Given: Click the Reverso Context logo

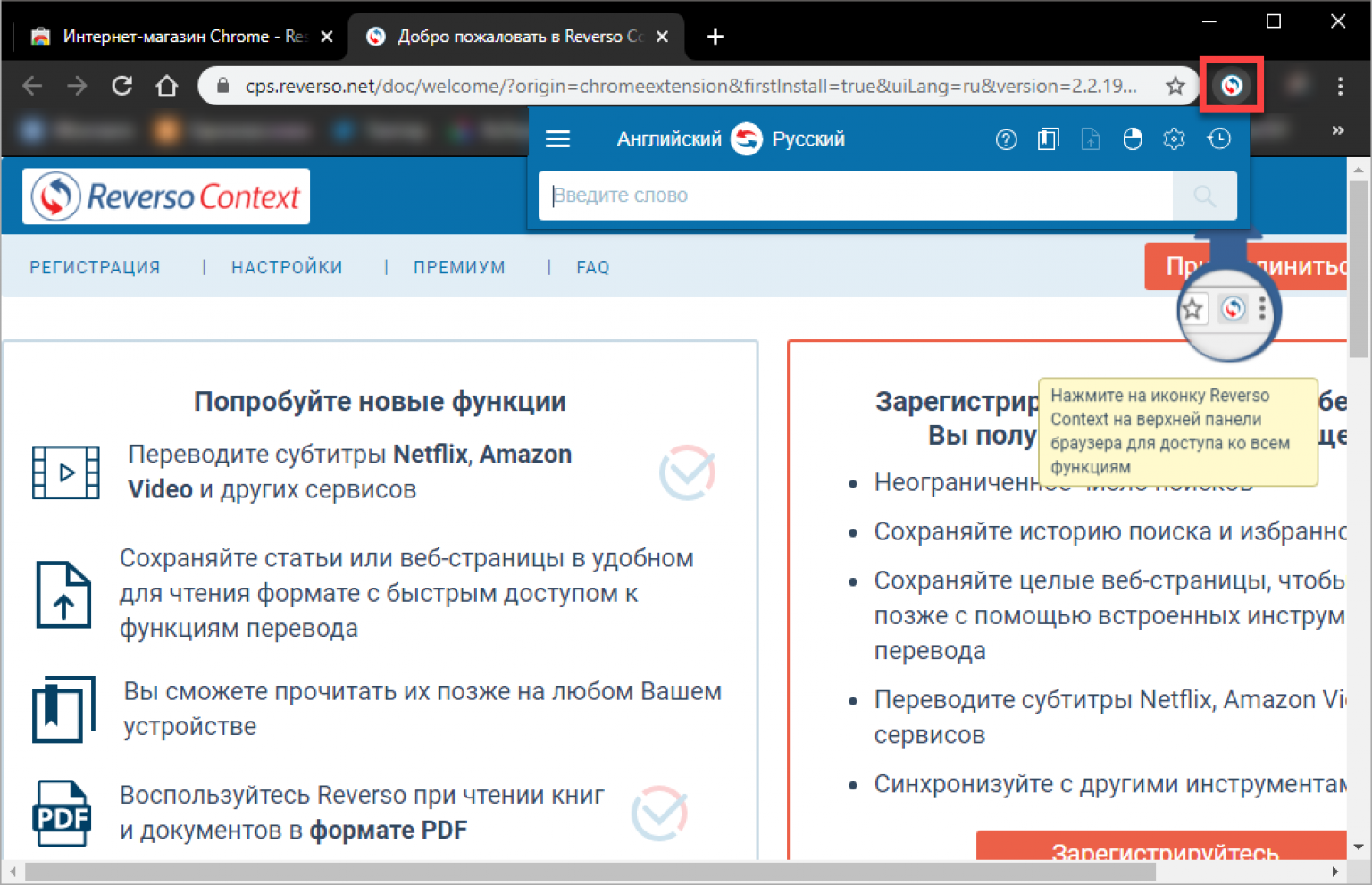Looking at the screenshot, I should pyautogui.click(x=166, y=196).
